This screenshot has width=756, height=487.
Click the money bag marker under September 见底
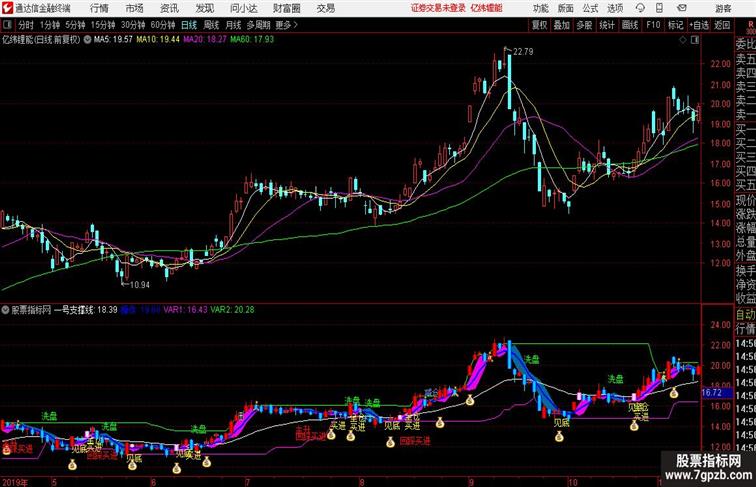[x=559, y=437]
